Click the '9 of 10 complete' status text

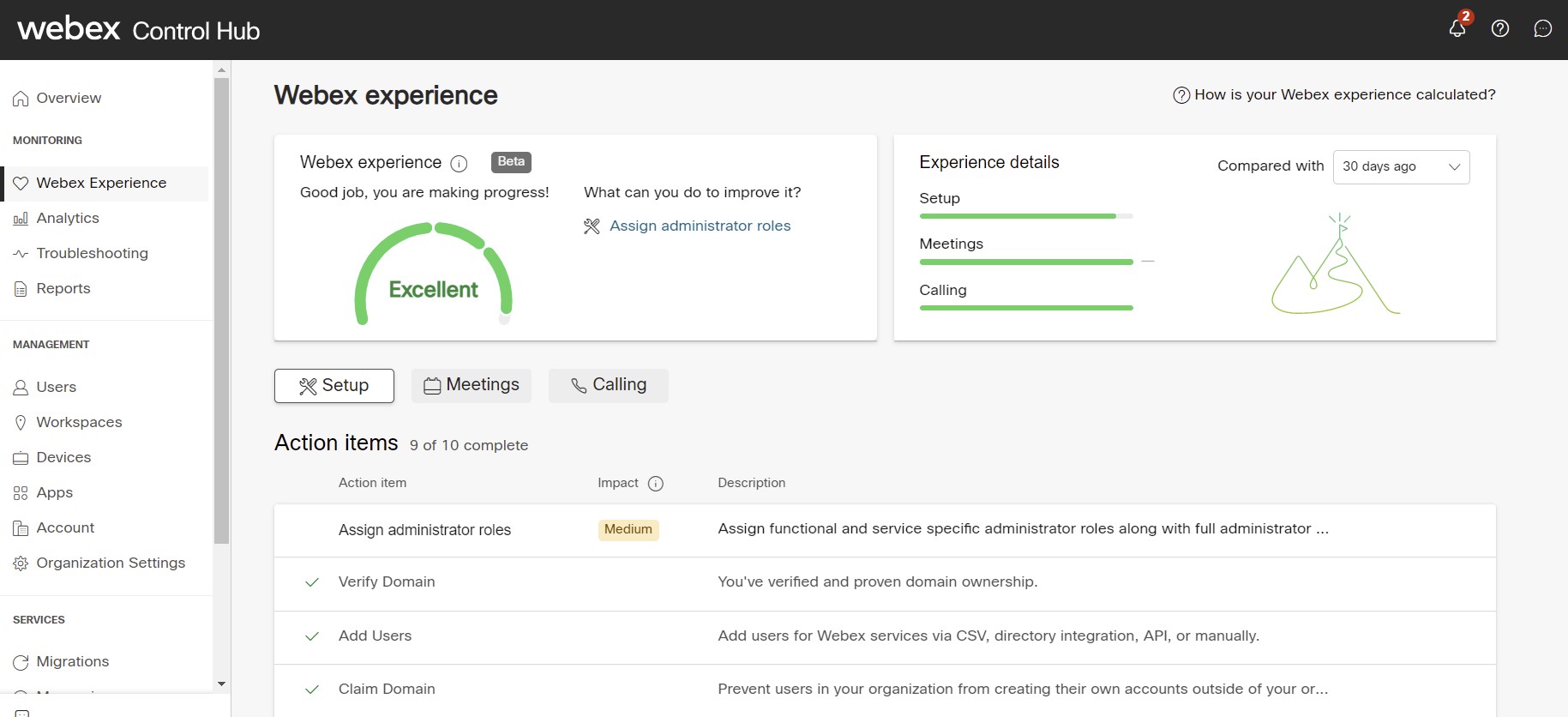click(469, 445)
